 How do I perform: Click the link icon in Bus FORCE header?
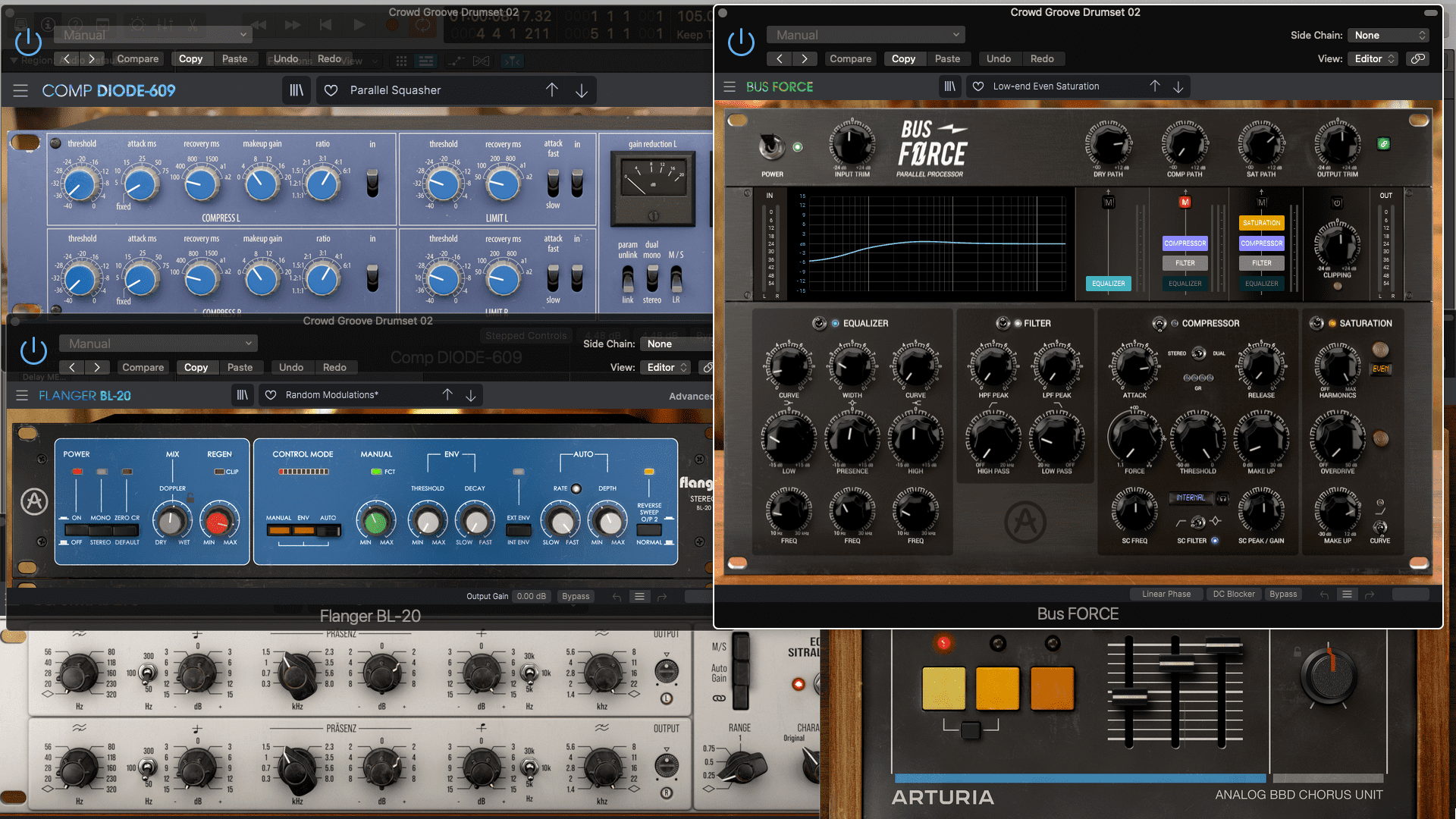click(1417, 58)
